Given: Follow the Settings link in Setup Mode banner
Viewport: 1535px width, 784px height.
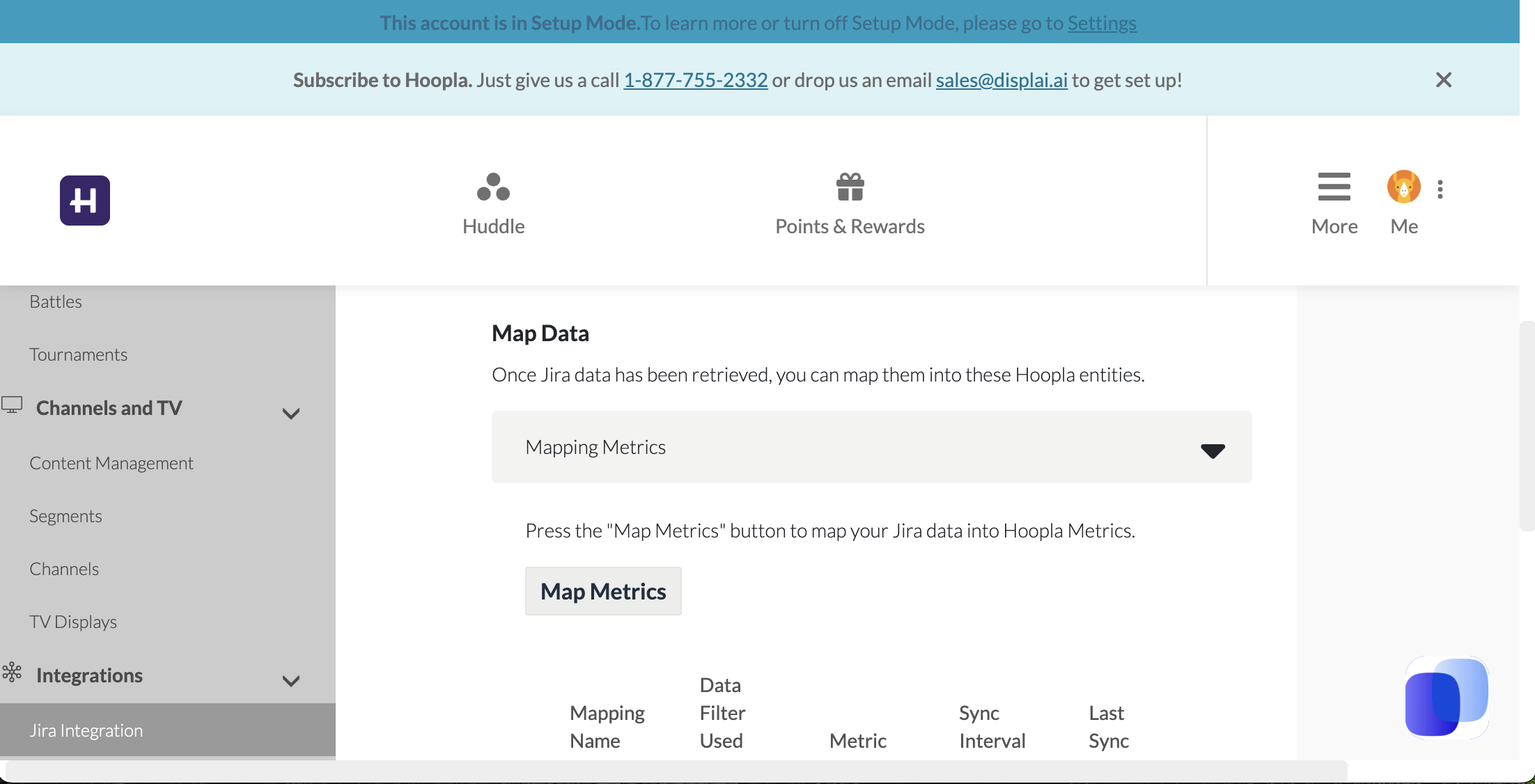Looking at the screenshot, I should tap(1102, 23).
